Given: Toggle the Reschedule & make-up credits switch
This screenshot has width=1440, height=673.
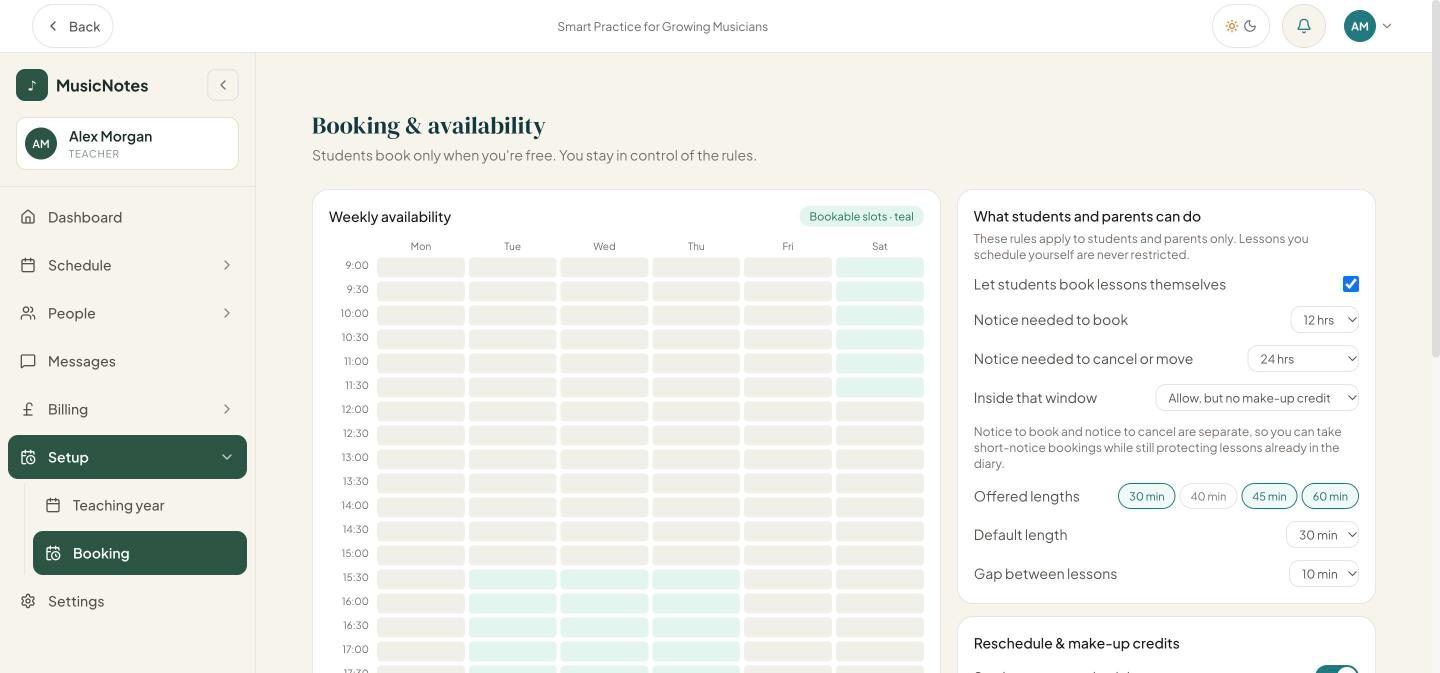Looking at the screenshot, I should 1336,668.
